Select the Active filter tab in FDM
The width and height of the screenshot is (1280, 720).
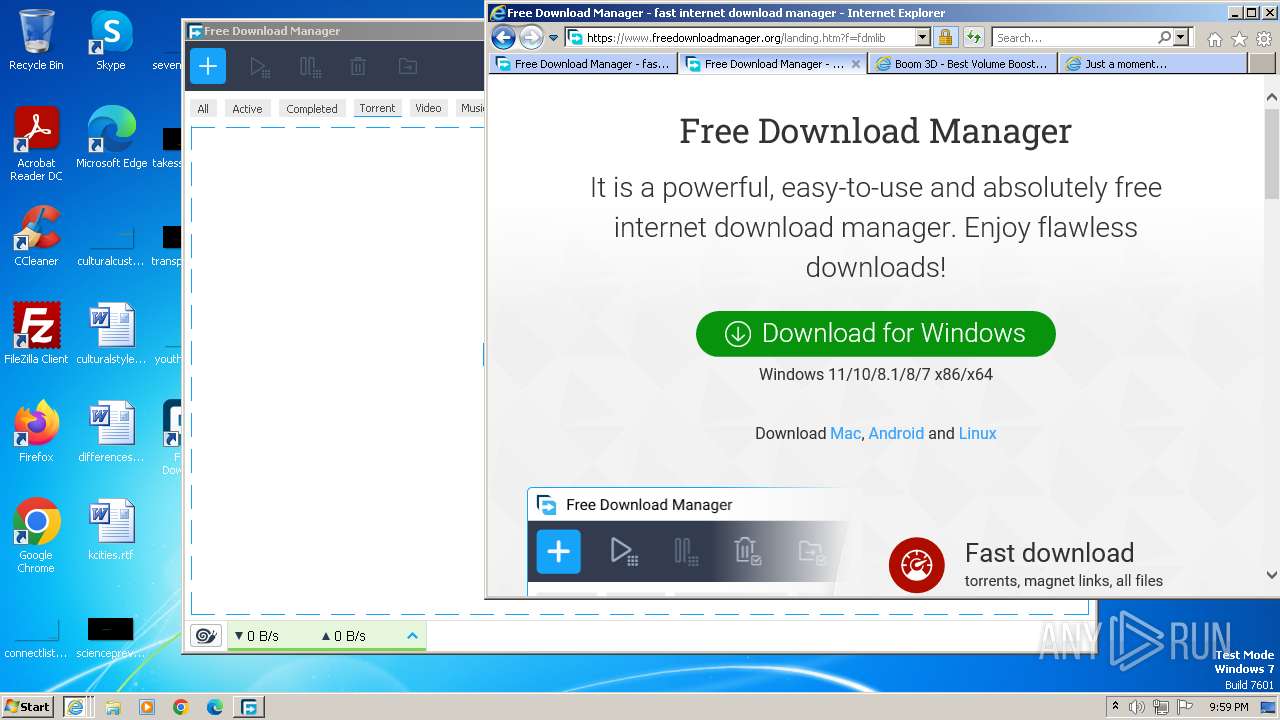(x=247, y=108)
